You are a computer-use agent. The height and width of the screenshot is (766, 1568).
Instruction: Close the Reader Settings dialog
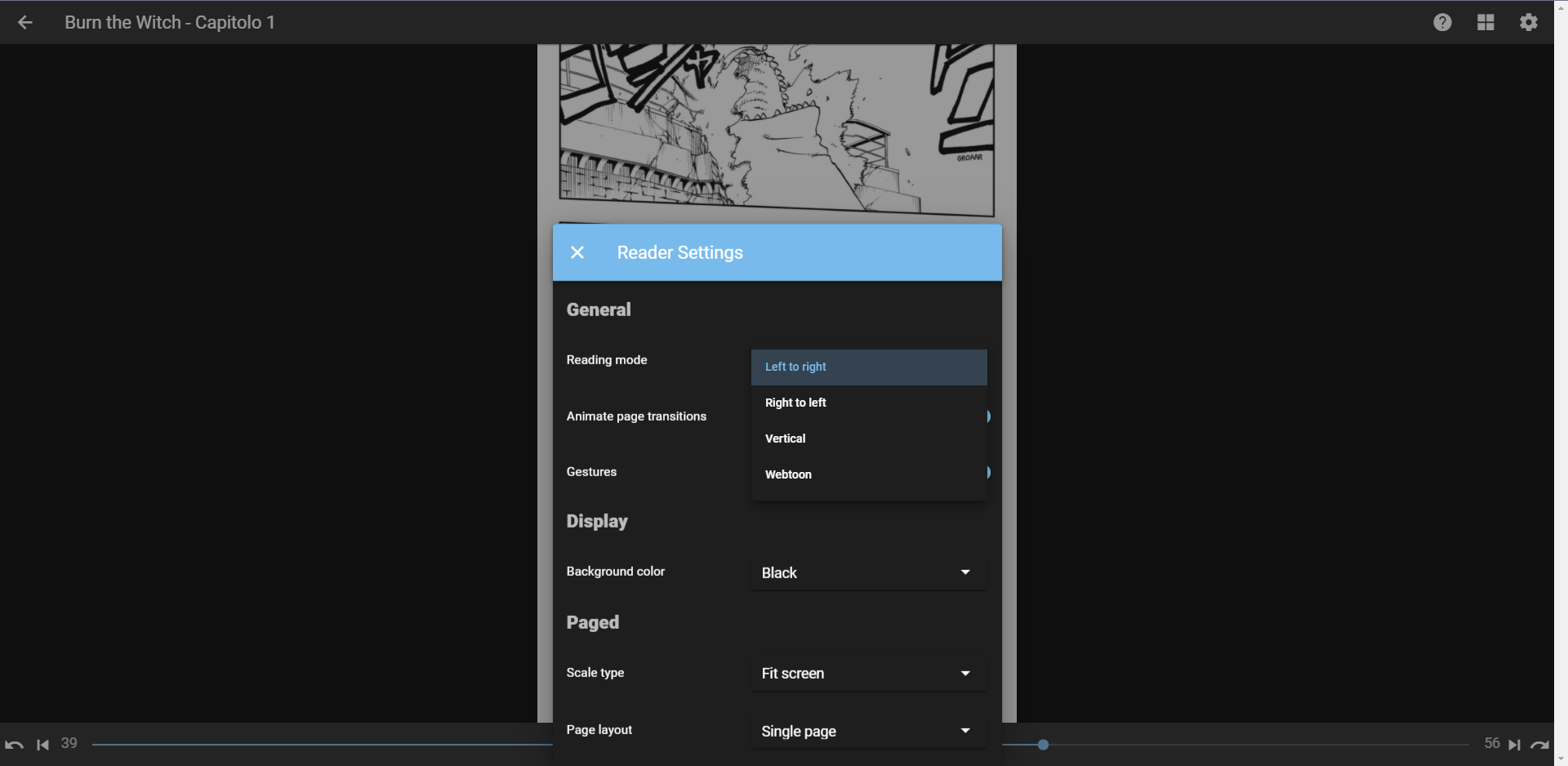pos(578,252)
